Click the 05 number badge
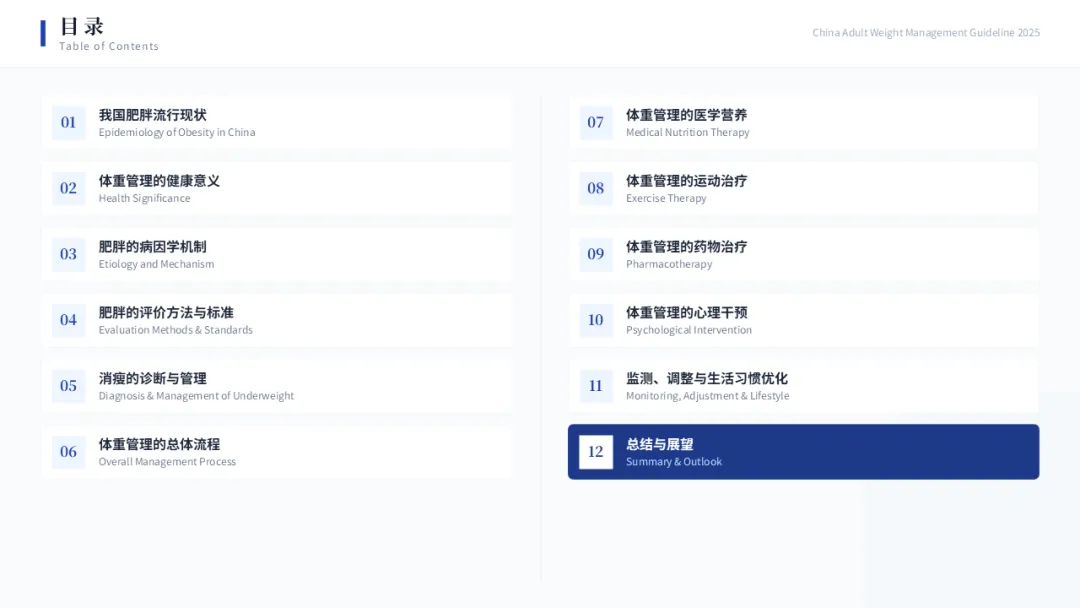Screen dimensions: 1080x608 68,386
